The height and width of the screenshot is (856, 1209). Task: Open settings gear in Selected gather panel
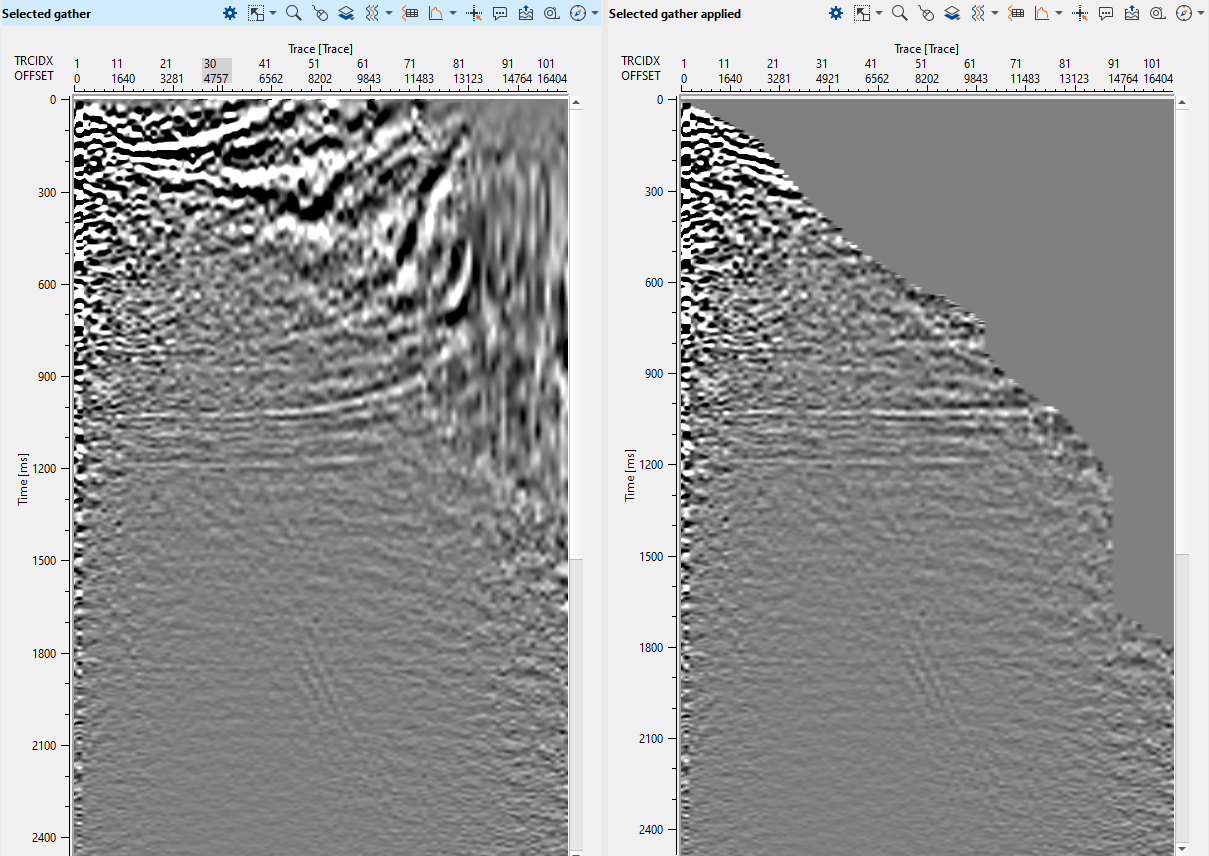pos(230,13)
